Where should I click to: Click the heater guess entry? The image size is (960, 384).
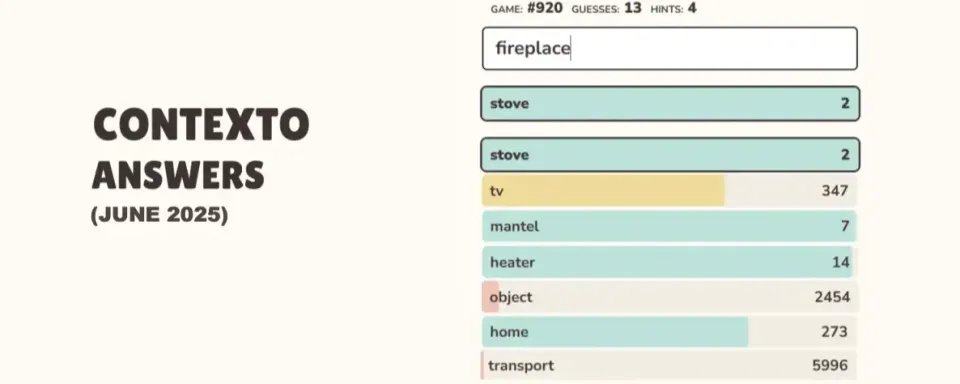(670, 263)
